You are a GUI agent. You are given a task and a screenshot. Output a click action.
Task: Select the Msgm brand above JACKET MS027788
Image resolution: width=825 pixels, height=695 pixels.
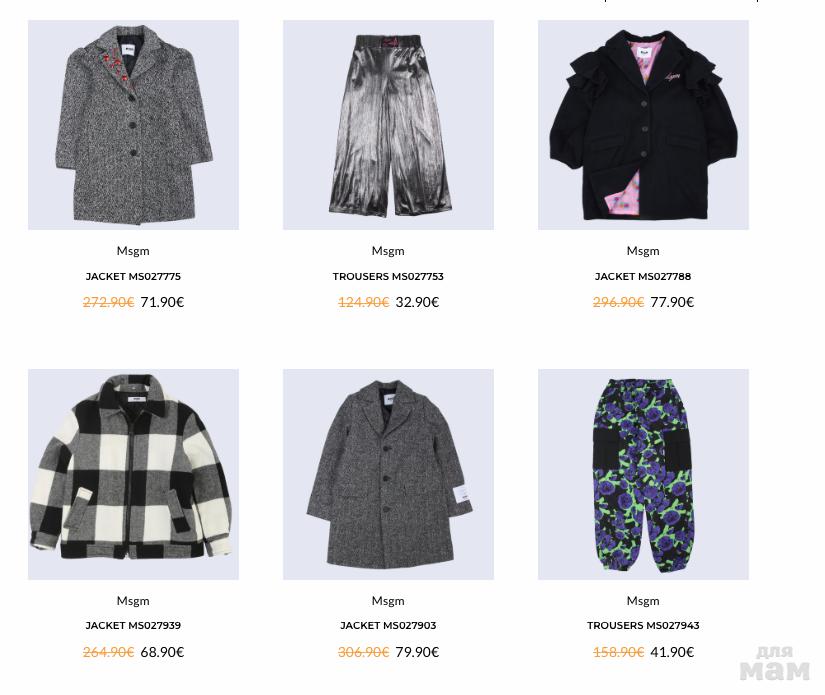[643, 251]
